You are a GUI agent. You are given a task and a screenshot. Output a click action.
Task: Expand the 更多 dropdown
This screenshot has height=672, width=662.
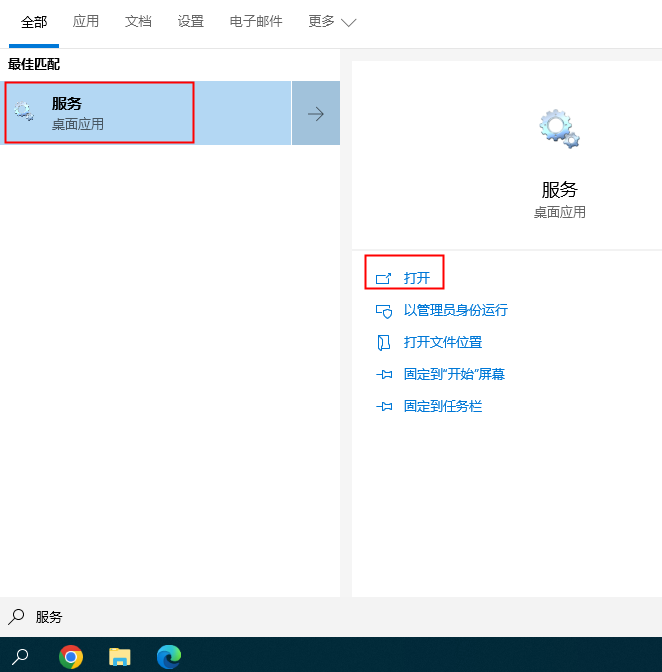pyautogui.click(x=332, y=21)
